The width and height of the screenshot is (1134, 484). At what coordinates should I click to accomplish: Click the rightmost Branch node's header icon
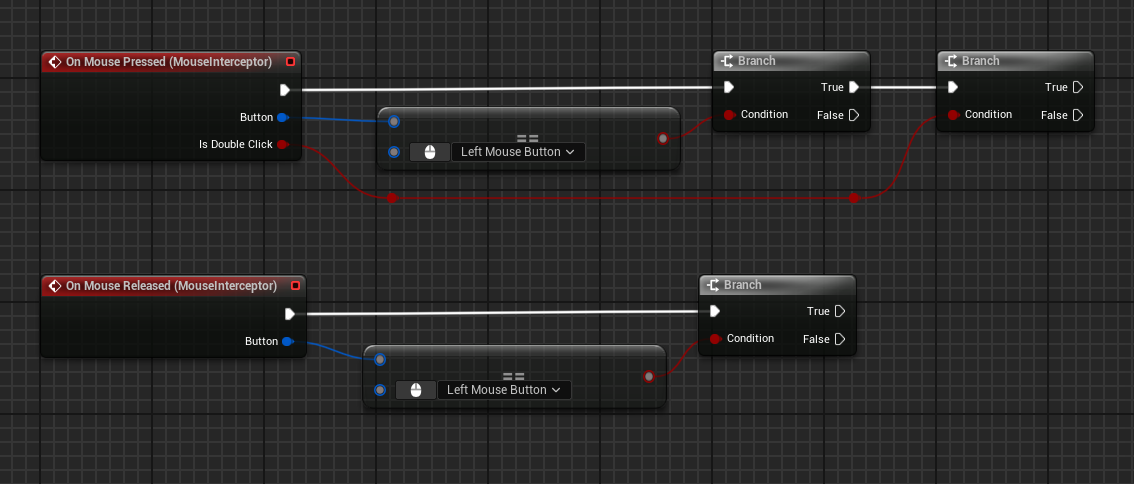pos(951,62)
